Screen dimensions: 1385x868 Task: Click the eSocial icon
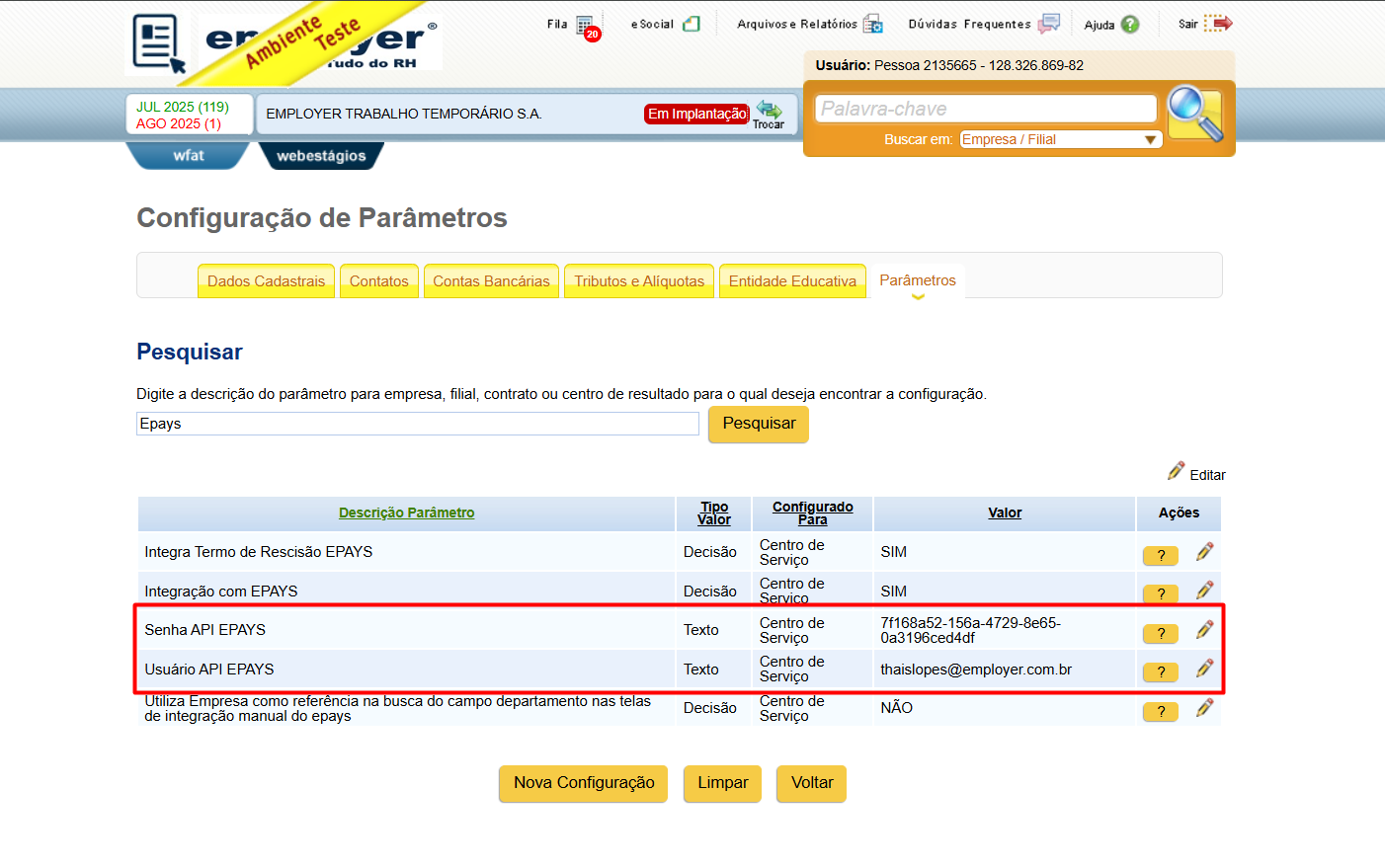coord(692,24)
